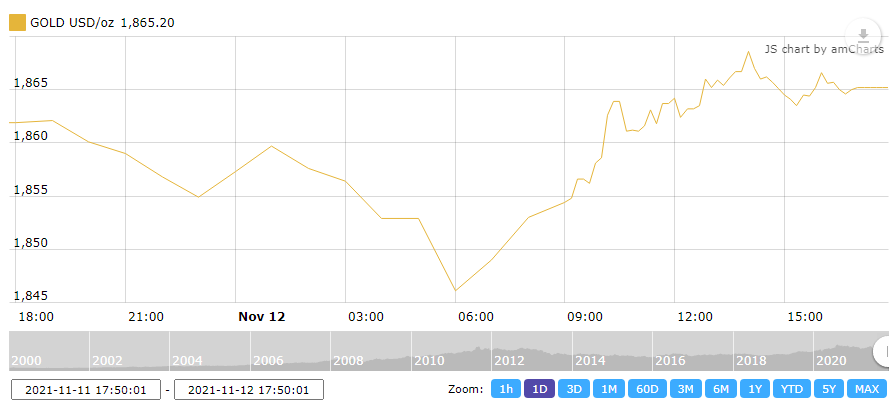Click 2012 on the timeline scrollbar
The width and height of the screenshot is (894, 409).
pos(508,361)
